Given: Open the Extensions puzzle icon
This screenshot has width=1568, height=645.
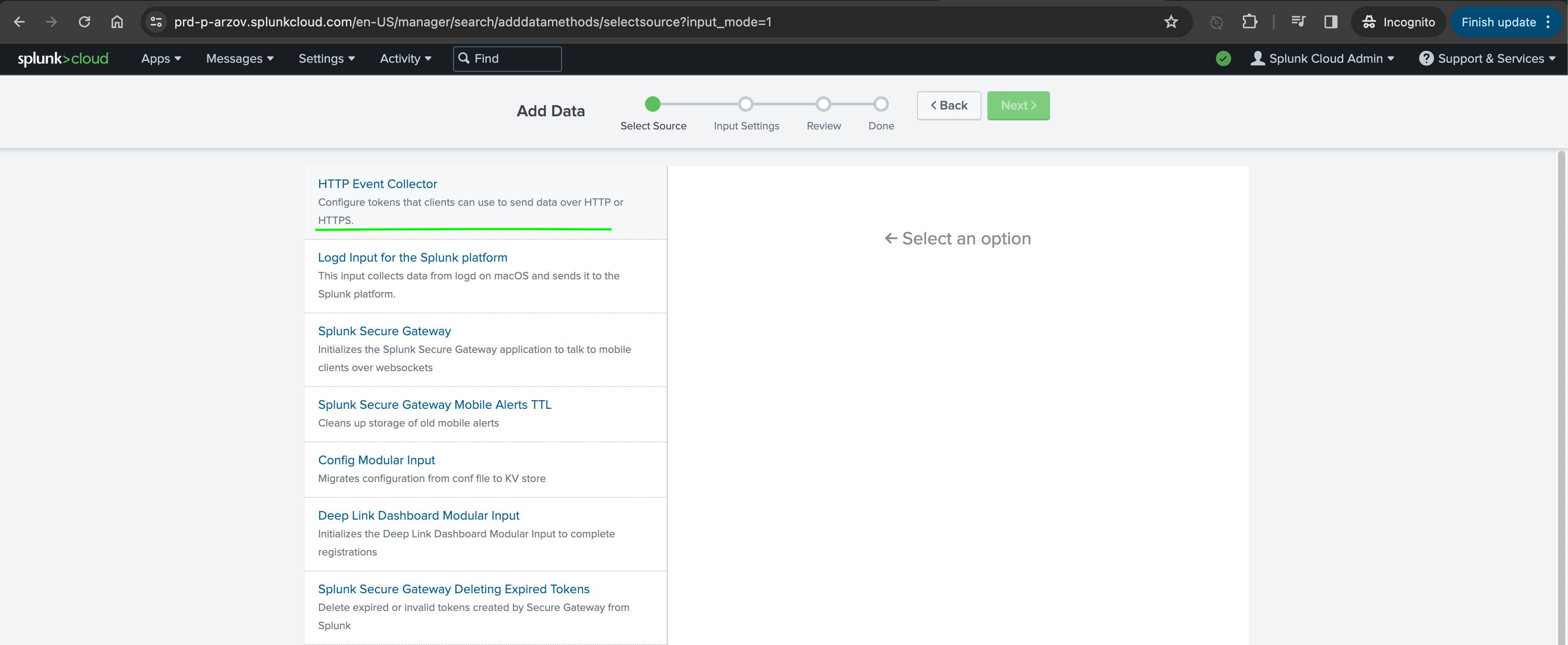Looking at the screenshot, I should pos(1249,22).
